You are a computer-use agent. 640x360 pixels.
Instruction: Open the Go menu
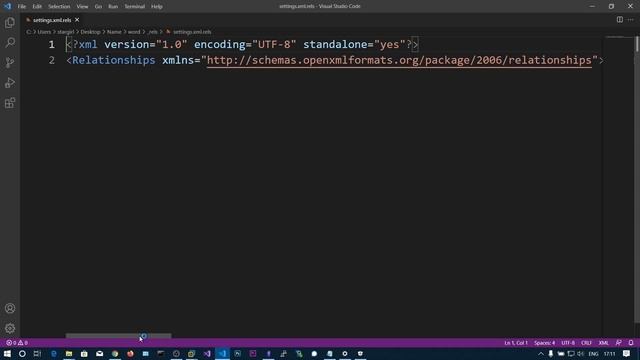(x=98, y=7)
